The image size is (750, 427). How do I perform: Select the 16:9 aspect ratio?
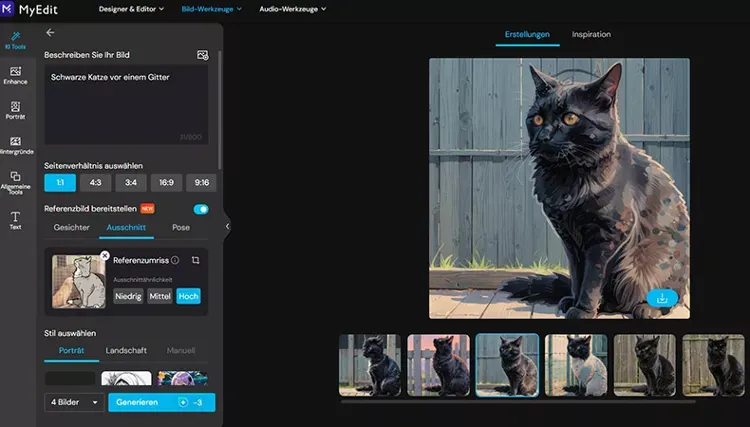(166, 183)
